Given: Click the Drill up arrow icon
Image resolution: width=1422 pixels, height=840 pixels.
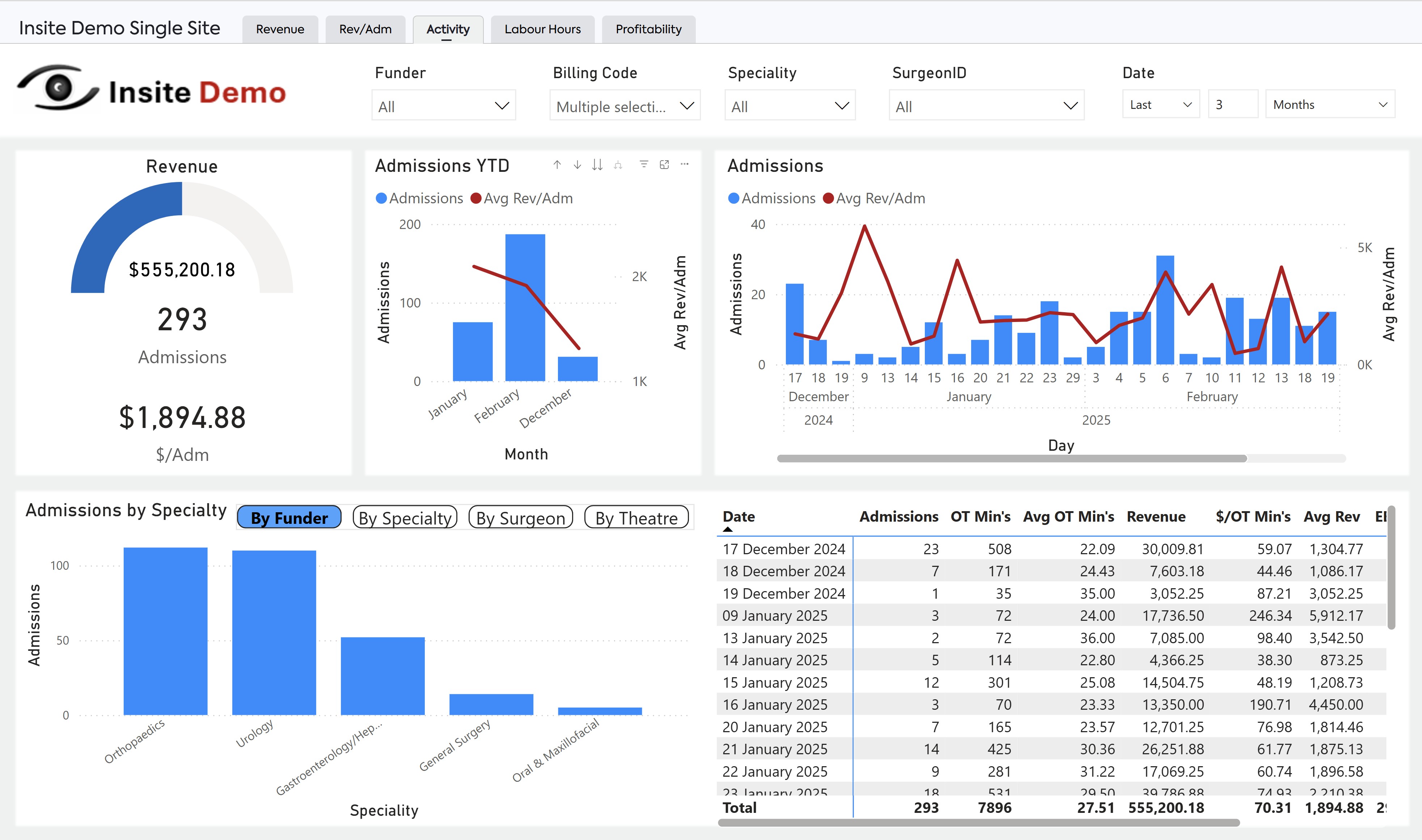Looking at the screenshot, I should pyautogui.click(x=557, y=165).
